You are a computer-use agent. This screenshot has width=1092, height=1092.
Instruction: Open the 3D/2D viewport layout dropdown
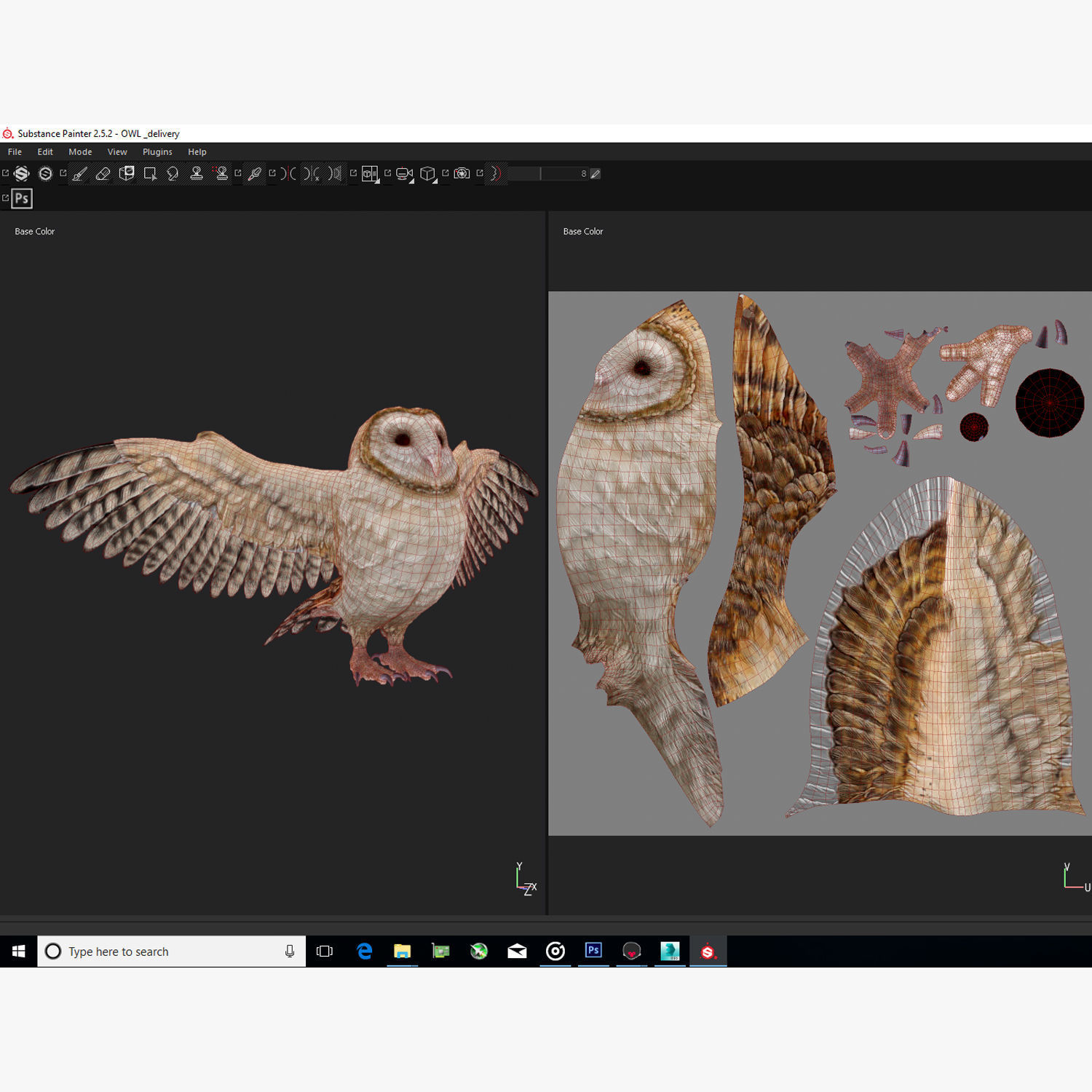(371, 174)
